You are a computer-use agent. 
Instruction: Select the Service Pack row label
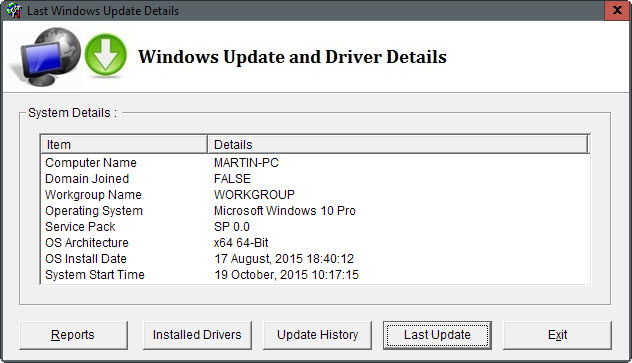point(80,227)
